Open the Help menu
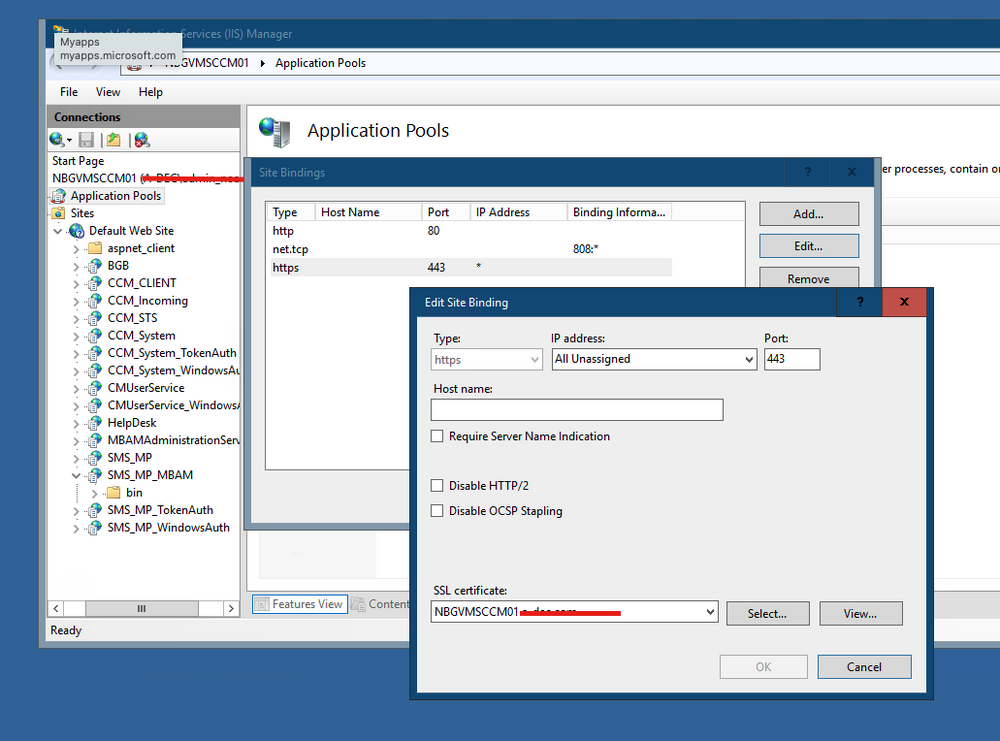Screen dimensions: 1000x741 point(151,92)
